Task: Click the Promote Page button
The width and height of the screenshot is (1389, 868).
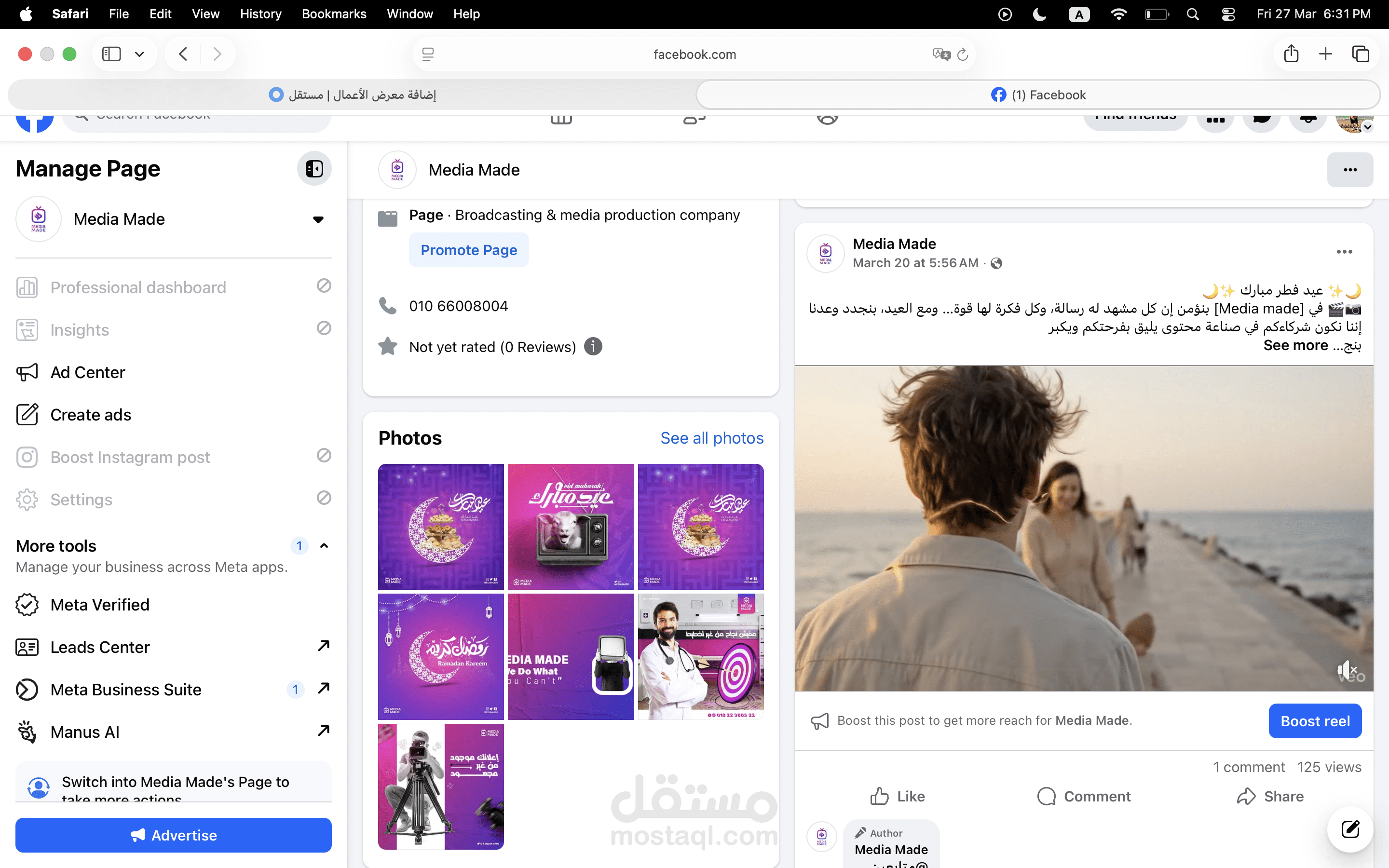Action: (468, 250)
